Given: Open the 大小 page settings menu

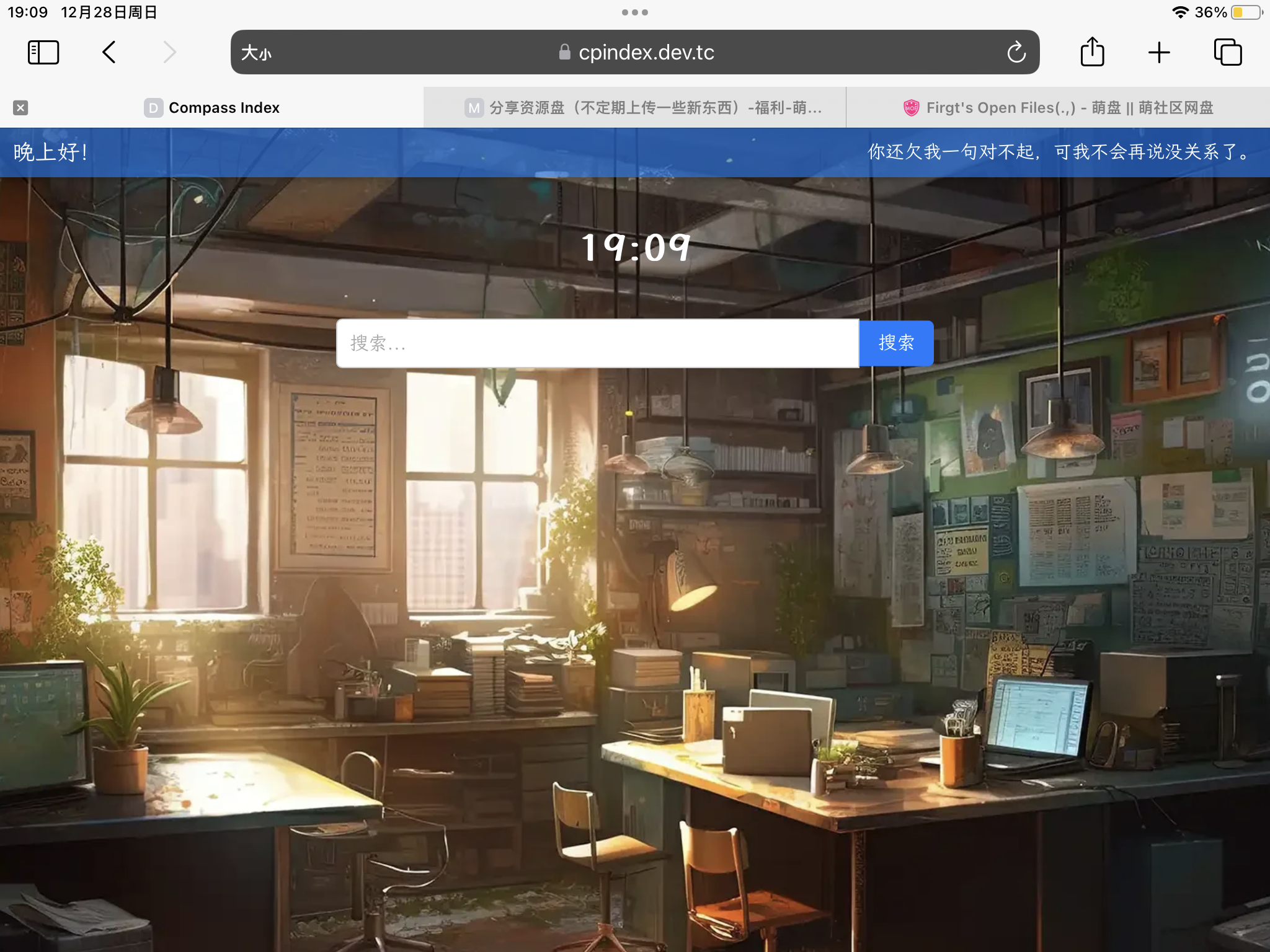Looking at the screenshot, I should (256, 53).
